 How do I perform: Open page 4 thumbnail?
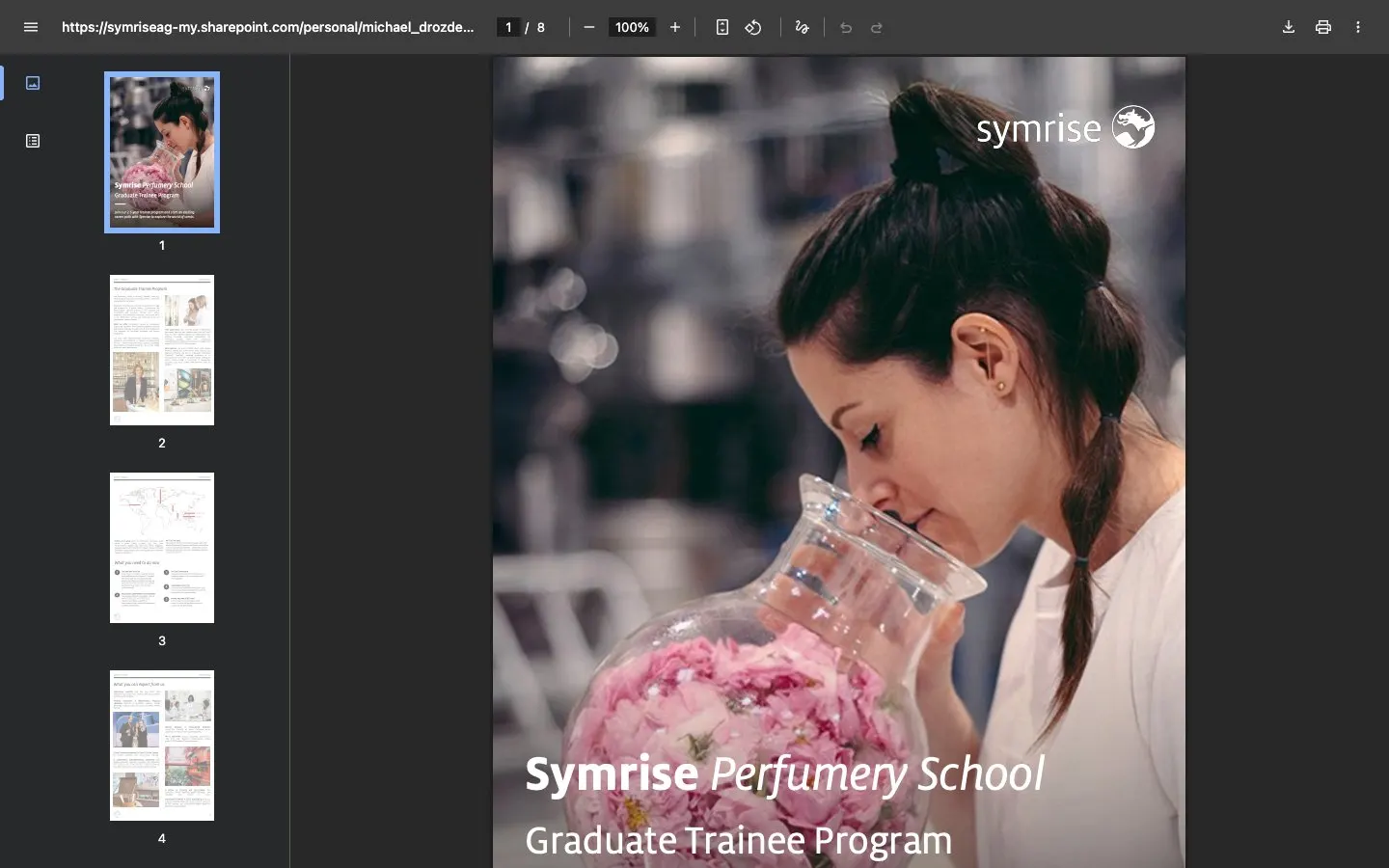point(162,746)
